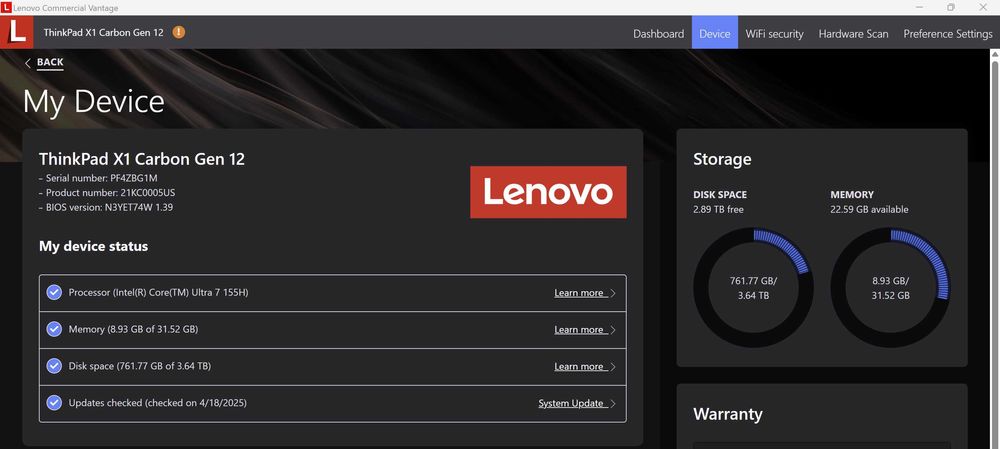This screenshot has width=1000, height=449.
Task: Select the Device tab
Action: (715, 34)
